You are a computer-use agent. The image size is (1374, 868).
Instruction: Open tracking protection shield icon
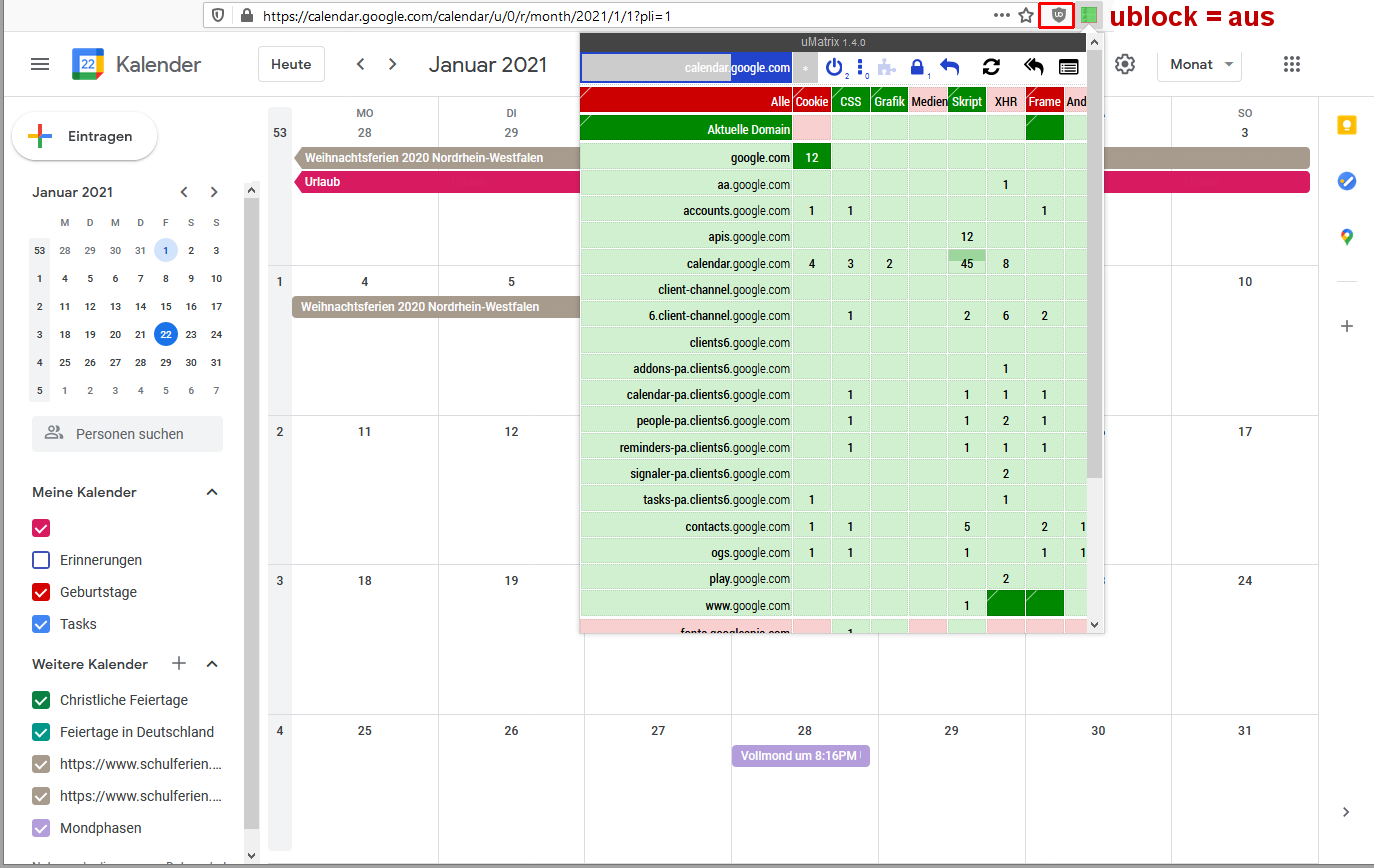[218, 16]
